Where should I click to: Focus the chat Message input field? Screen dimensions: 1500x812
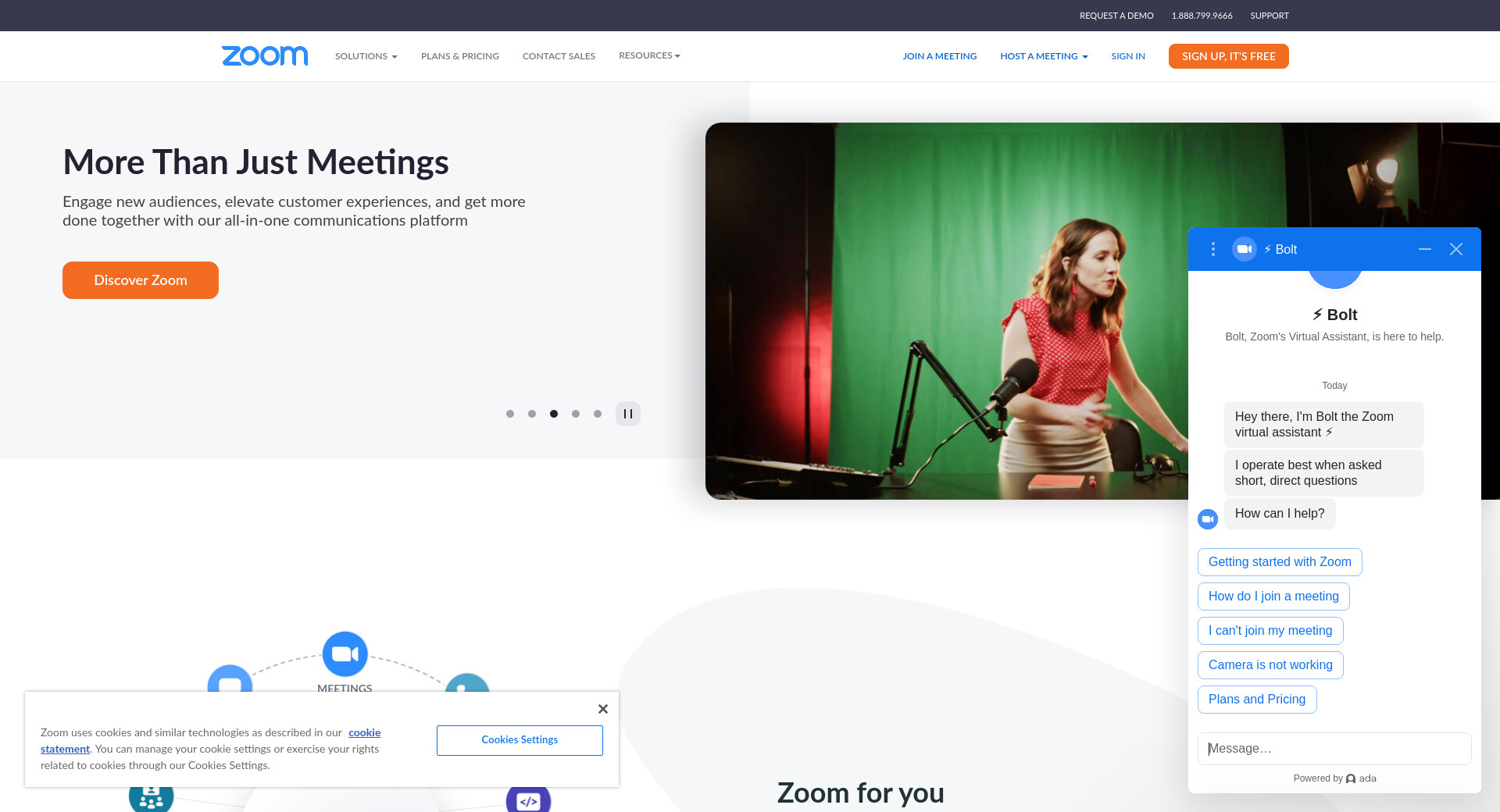click(1334, 748)
